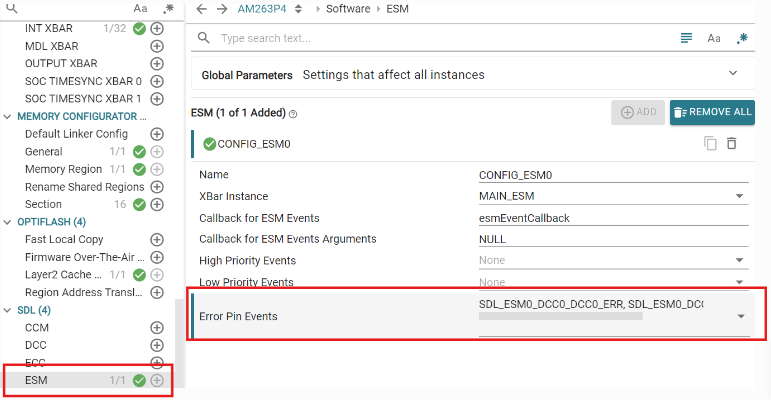The image size is (771, 400).
Task: Edit the Callback for ESM Events field
Action: [614, 218]
